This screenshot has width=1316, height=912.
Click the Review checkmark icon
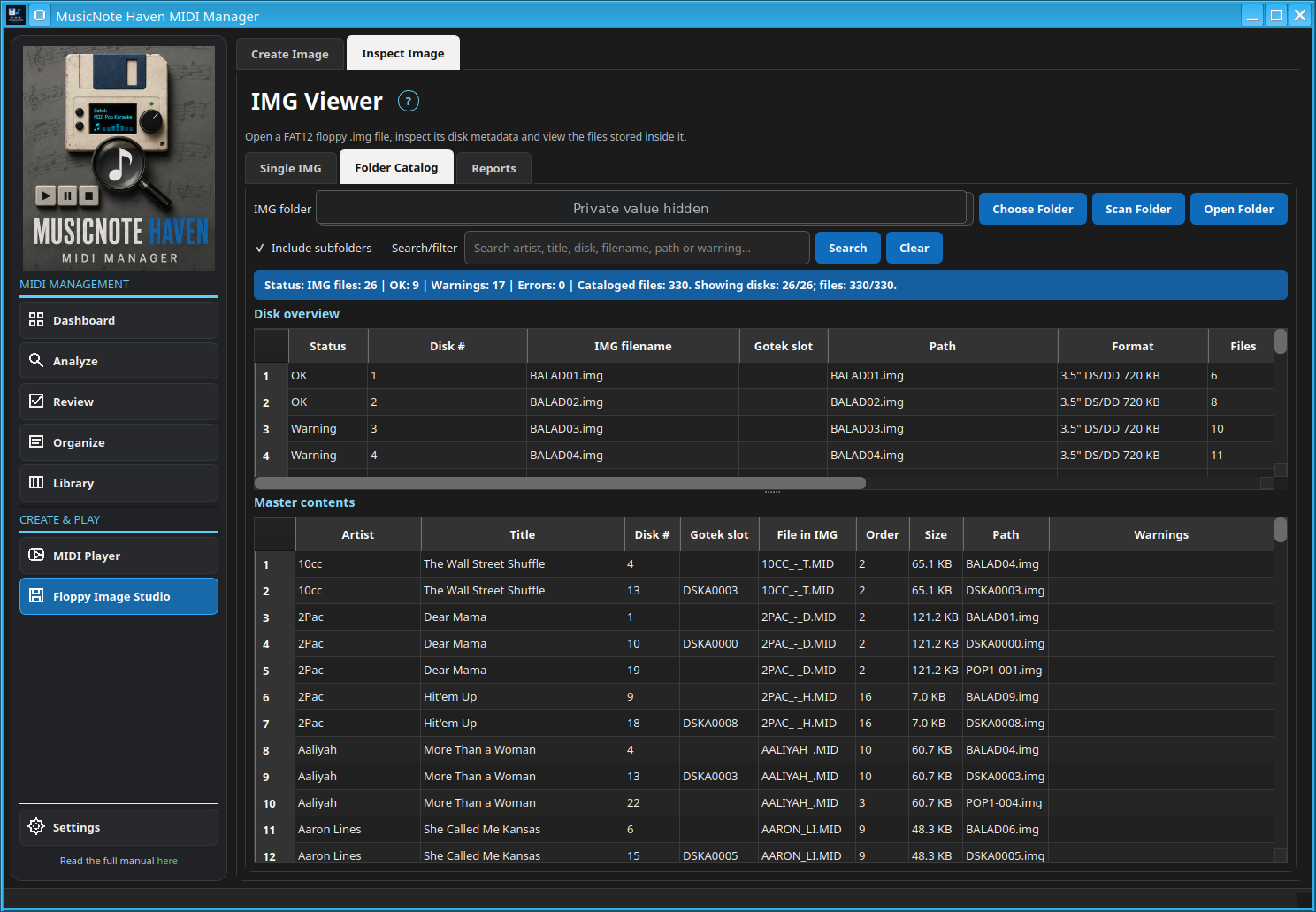(x=36, y=401)
